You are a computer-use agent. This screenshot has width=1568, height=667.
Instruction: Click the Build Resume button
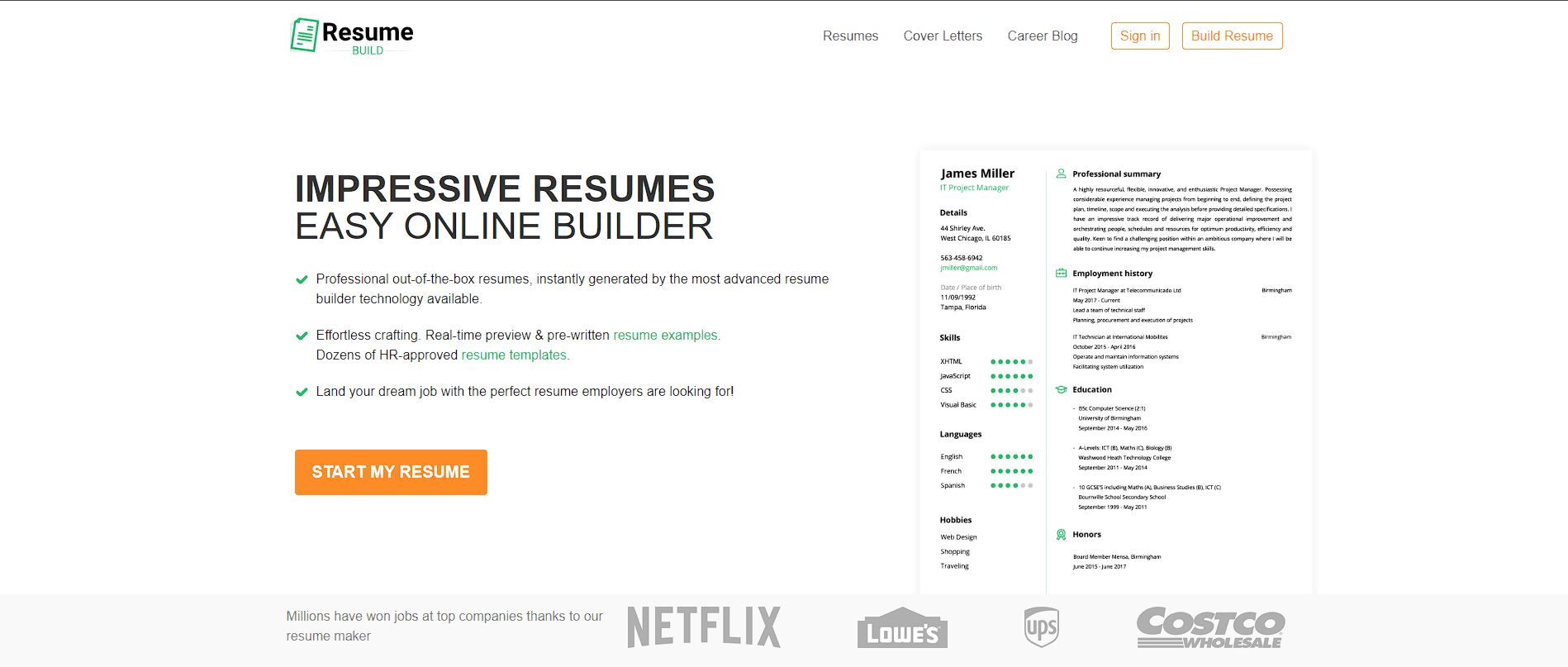coord(1232,36)
